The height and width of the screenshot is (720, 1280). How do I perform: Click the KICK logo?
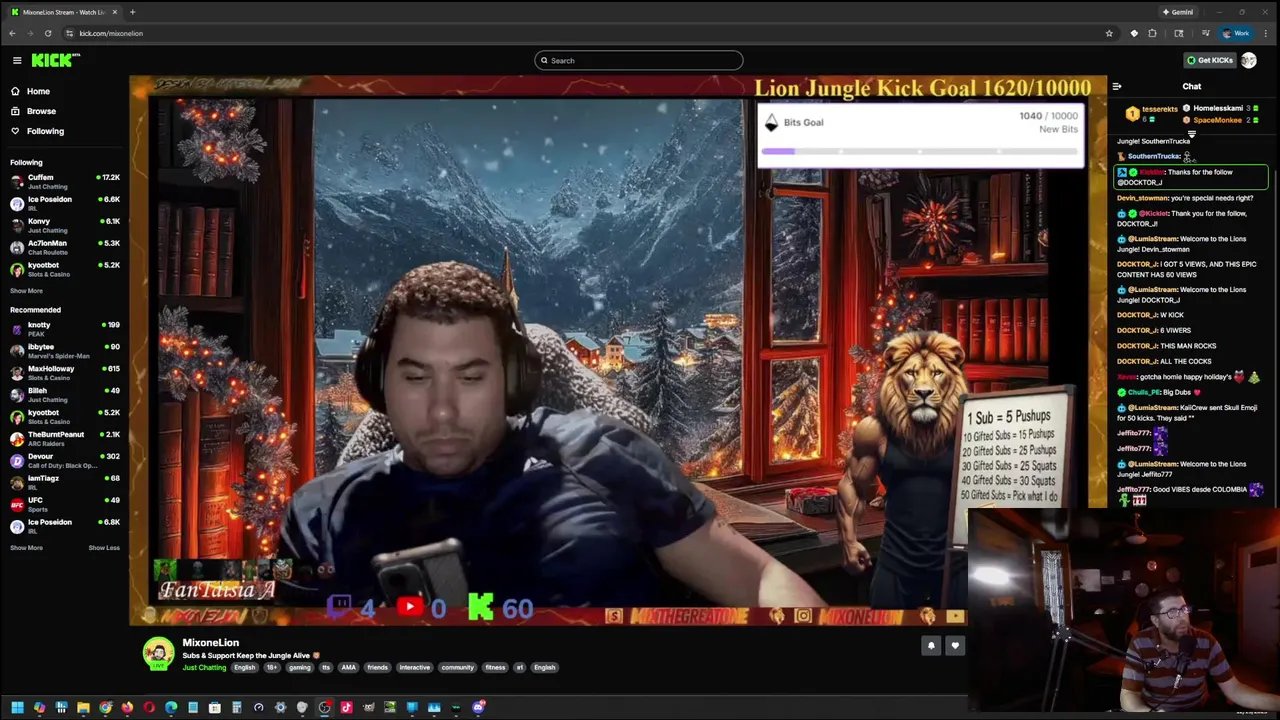click(55, 60)
